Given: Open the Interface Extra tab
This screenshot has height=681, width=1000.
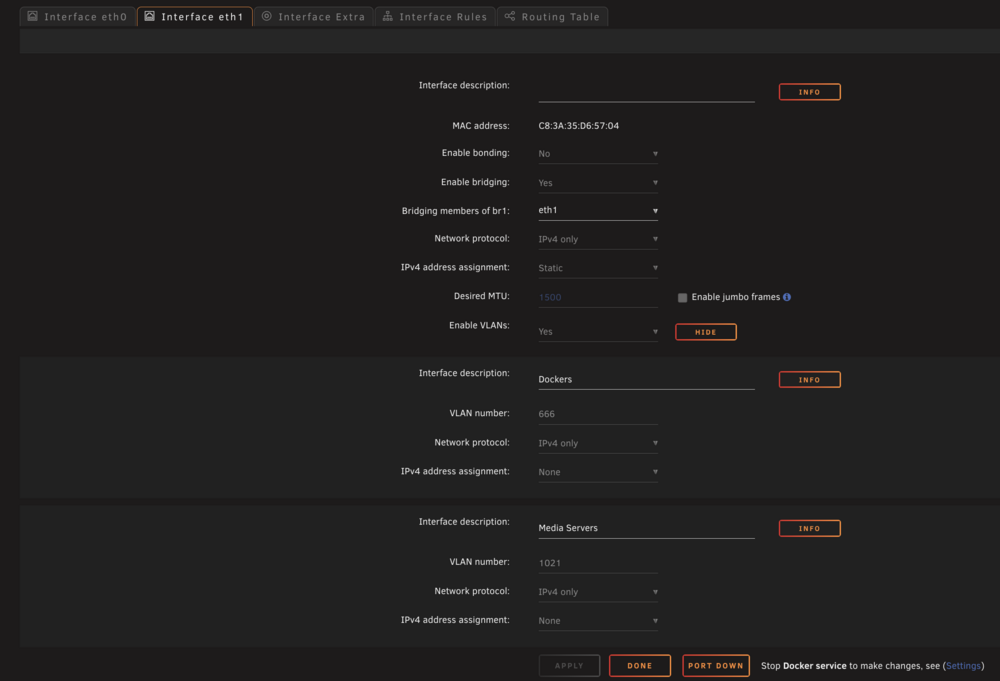Looking at the screenshot, I should pyautogui.click(x=314, y=17).
